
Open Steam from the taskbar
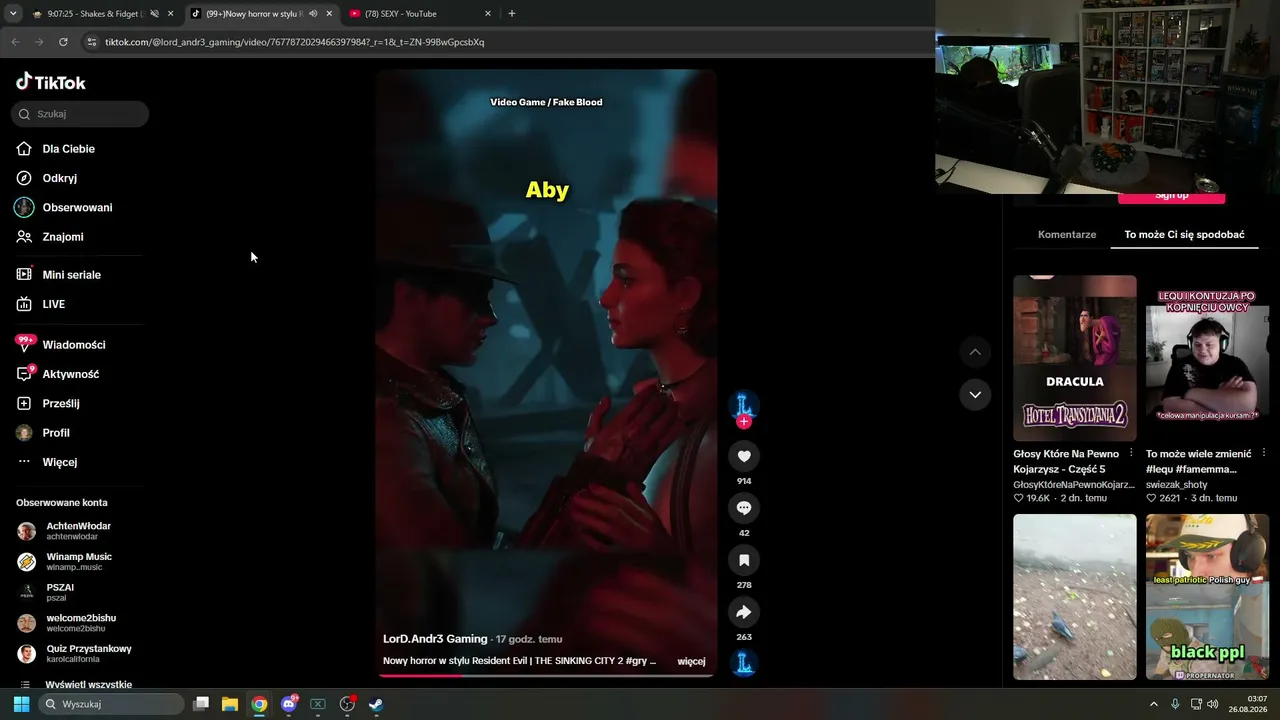(x=375, y=704)
